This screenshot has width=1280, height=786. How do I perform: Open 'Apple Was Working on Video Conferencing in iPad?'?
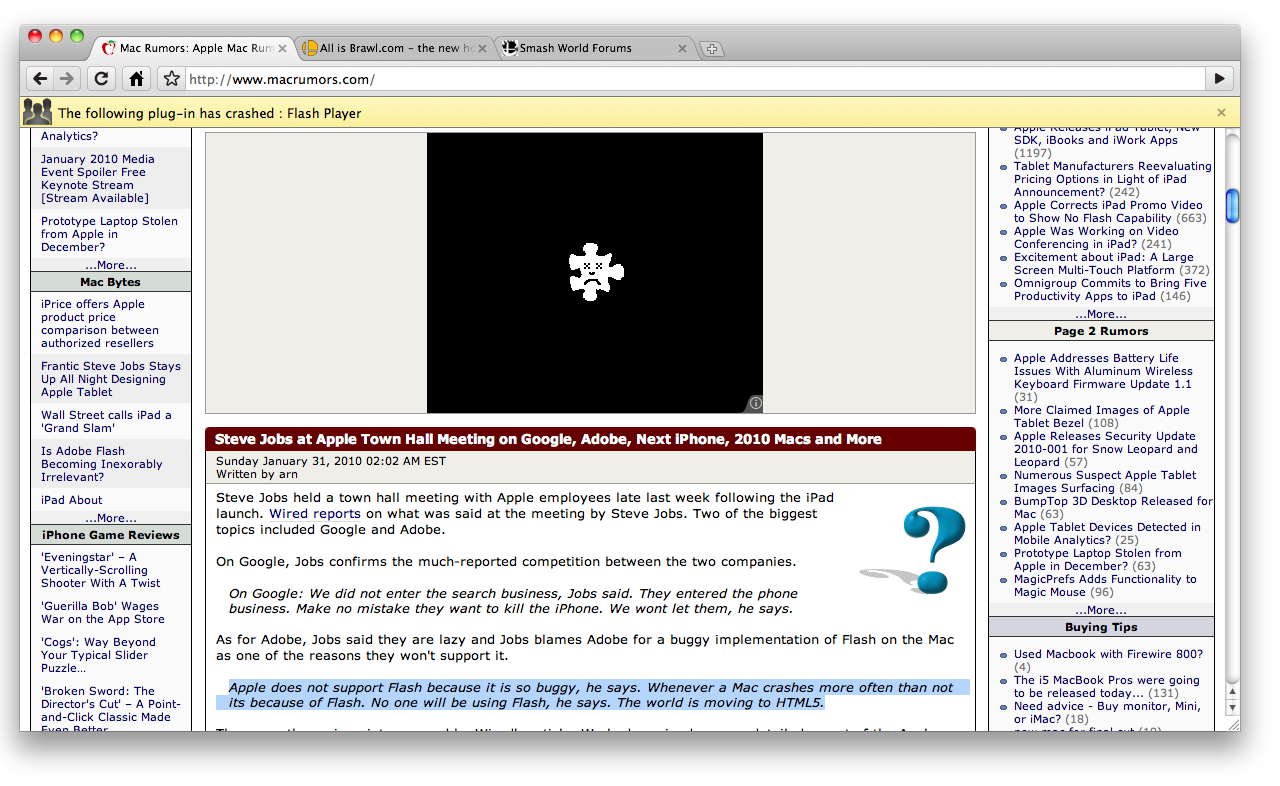(1096, 237)
